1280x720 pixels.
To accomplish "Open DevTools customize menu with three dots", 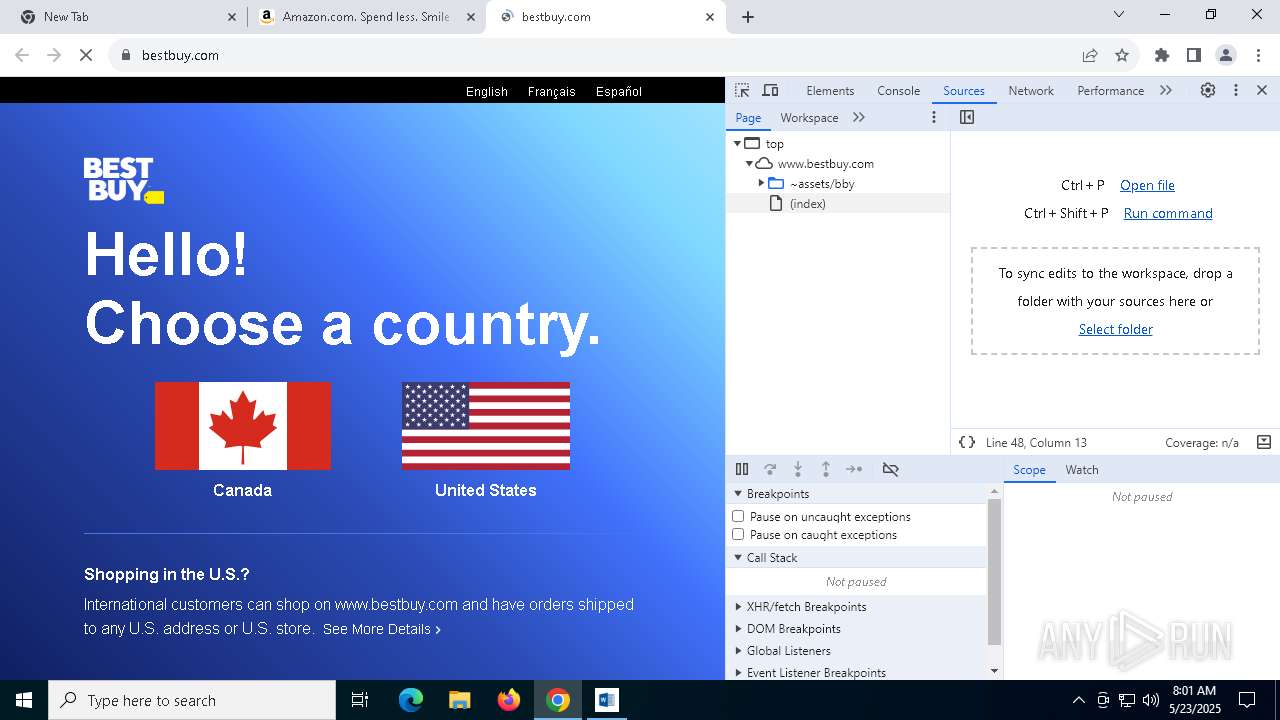I will [1236, 90].
